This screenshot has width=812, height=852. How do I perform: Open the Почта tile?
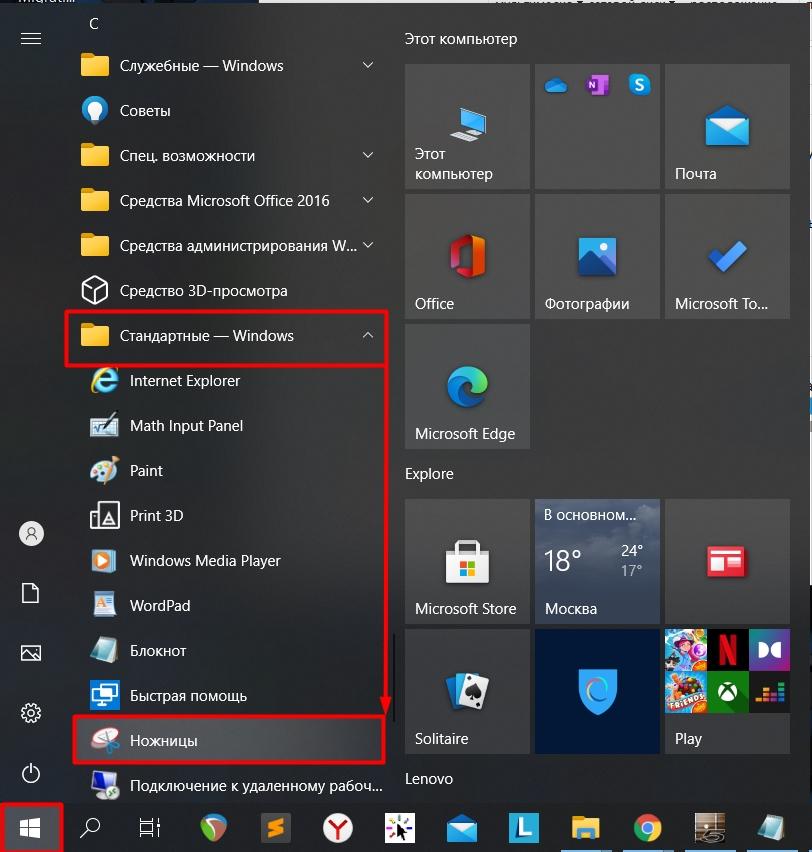pyautogui.click(x=727, y=127)
